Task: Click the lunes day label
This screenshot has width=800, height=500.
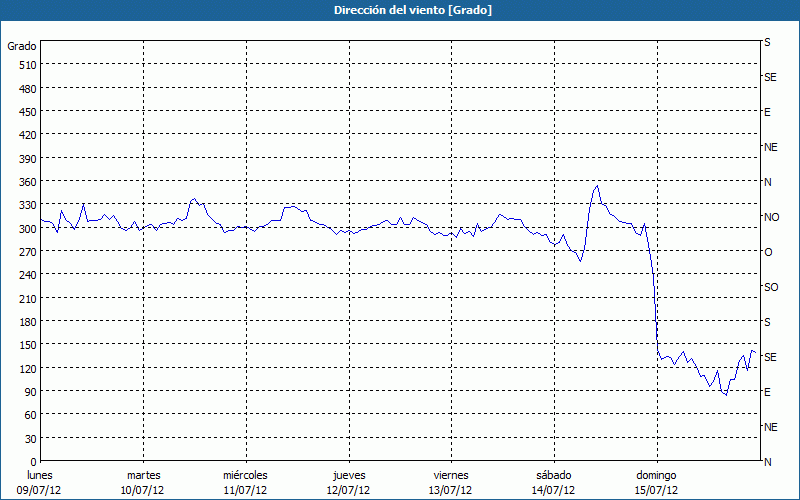Action: click(40, 475)
